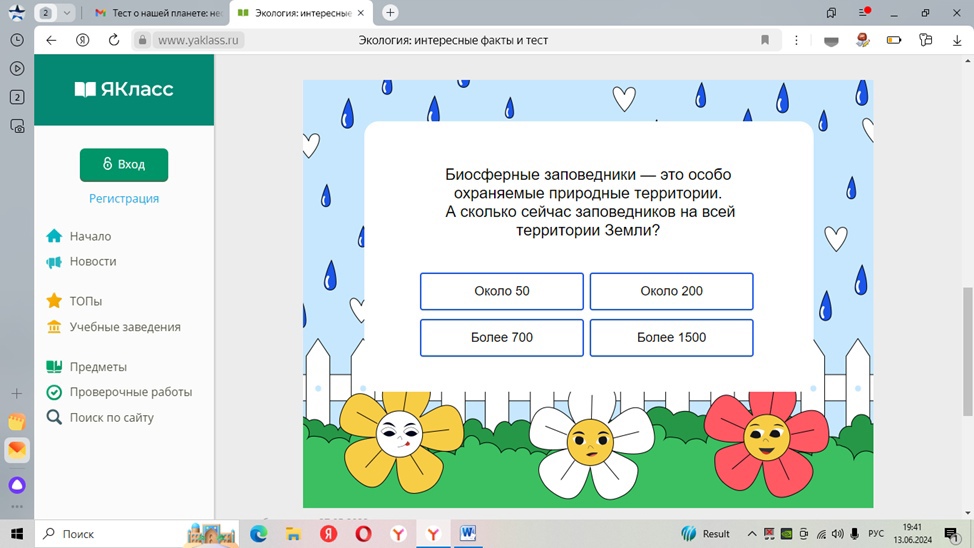This screenshot has height=548, width=974.
Task: Open Поиск по сайту in the sidebar
Action: (111, 418)
